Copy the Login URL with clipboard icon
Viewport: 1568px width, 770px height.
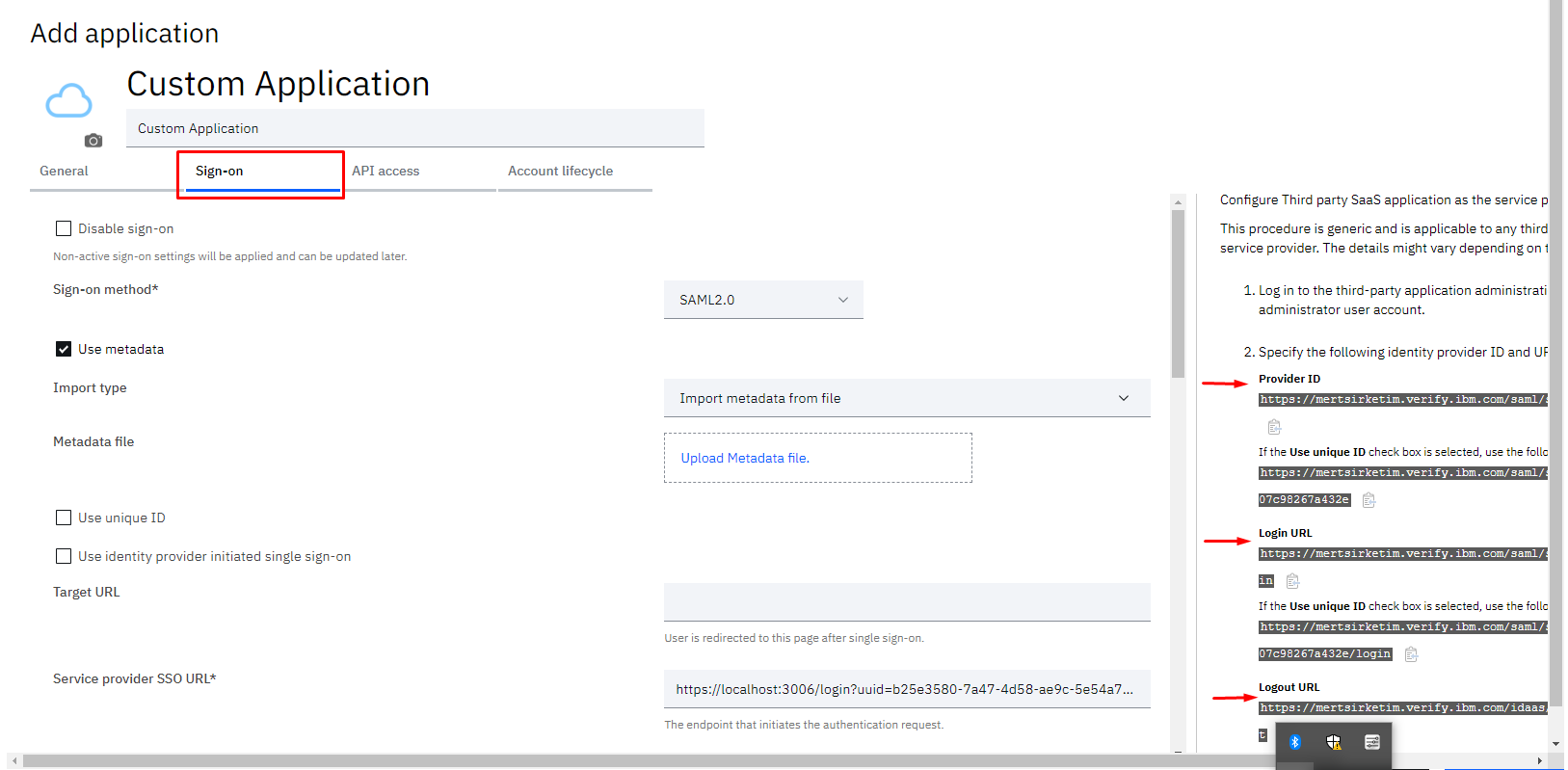point(1293,581)
